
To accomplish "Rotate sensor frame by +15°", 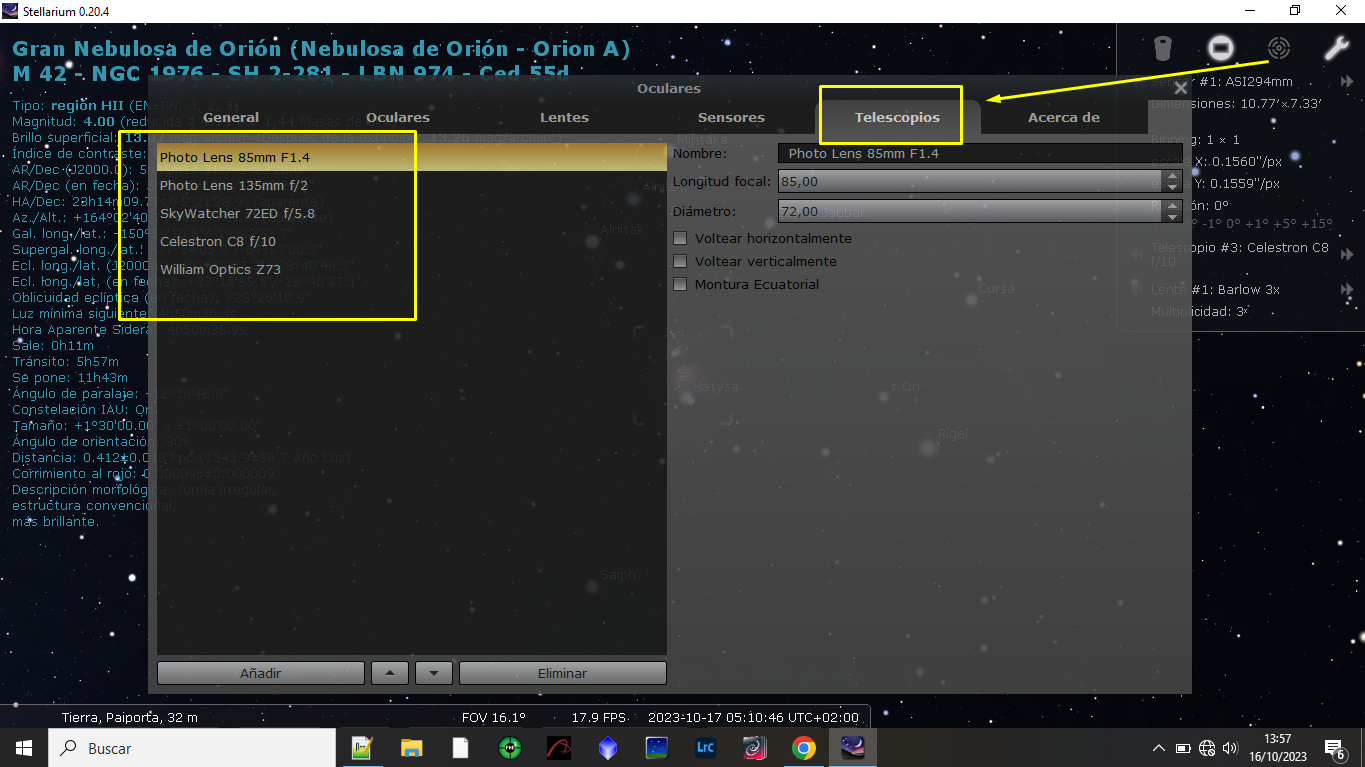I will tap(1317, 225).
